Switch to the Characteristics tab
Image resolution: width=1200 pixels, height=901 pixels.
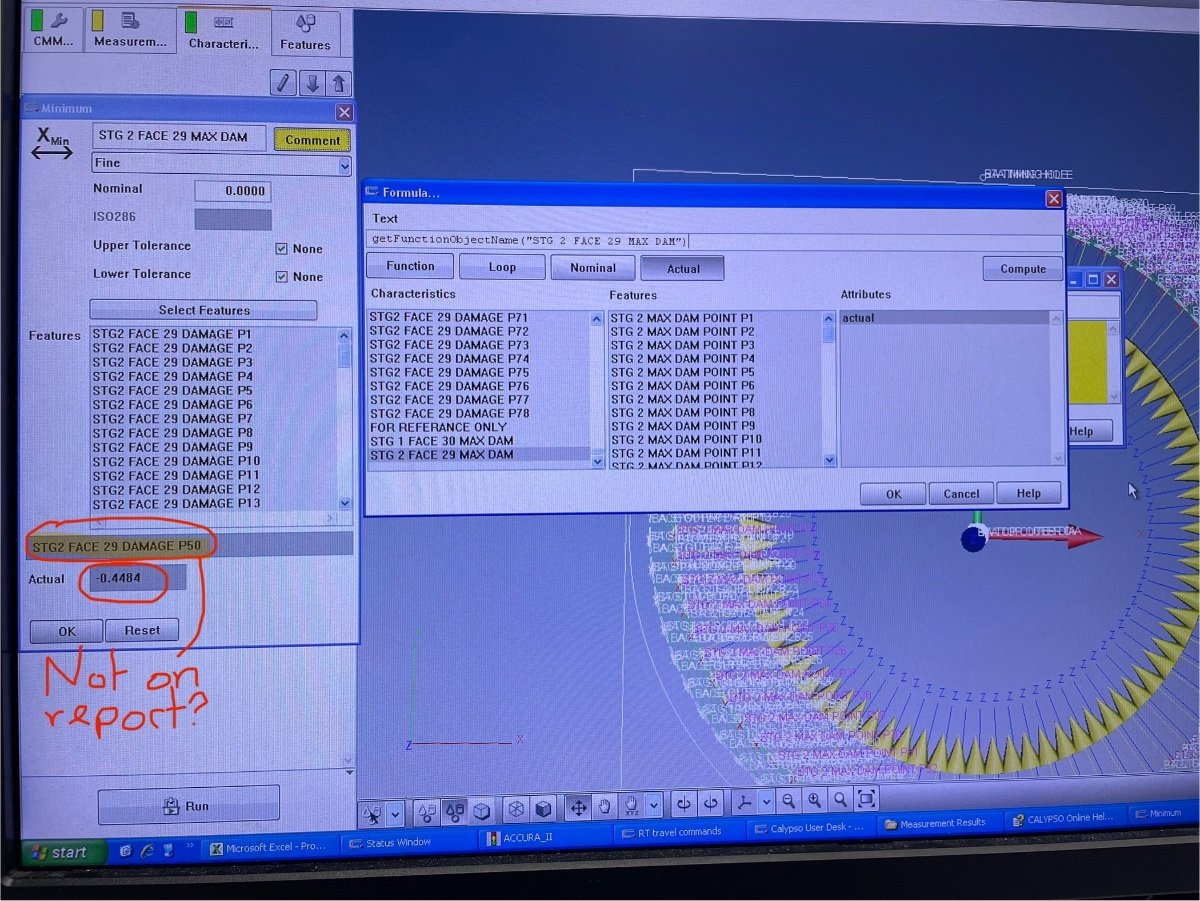(224, 31)
